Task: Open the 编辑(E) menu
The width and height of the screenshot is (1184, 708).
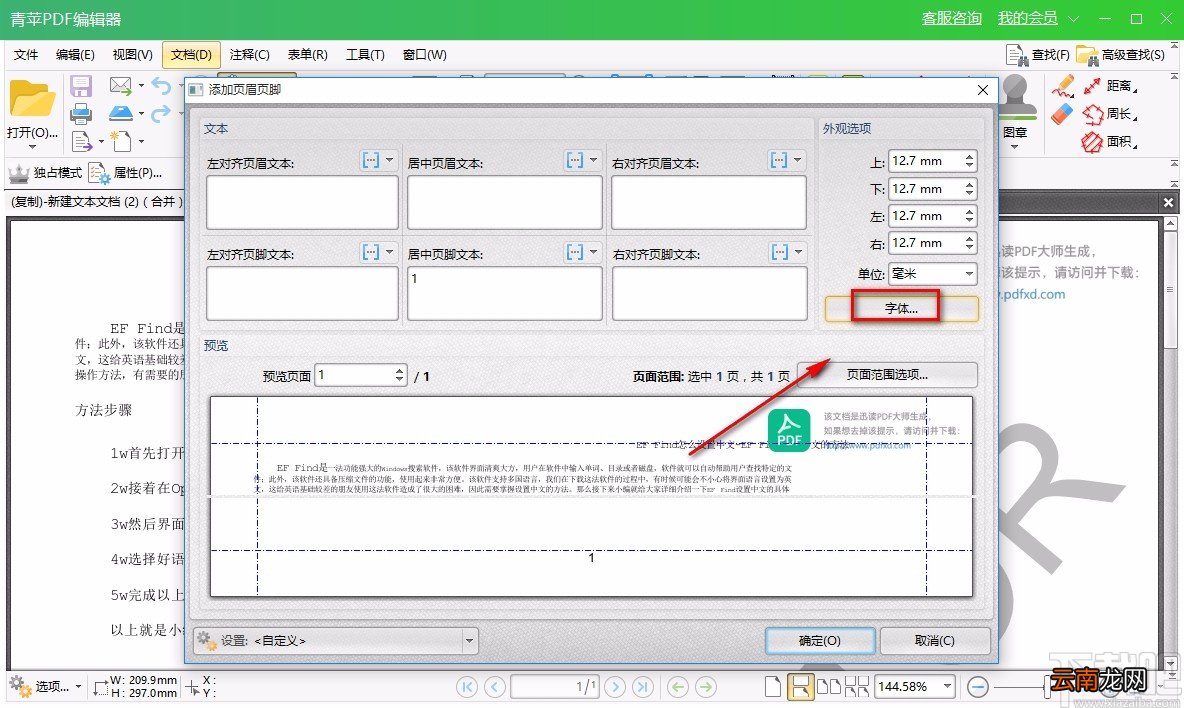Action: pos(75,54)
